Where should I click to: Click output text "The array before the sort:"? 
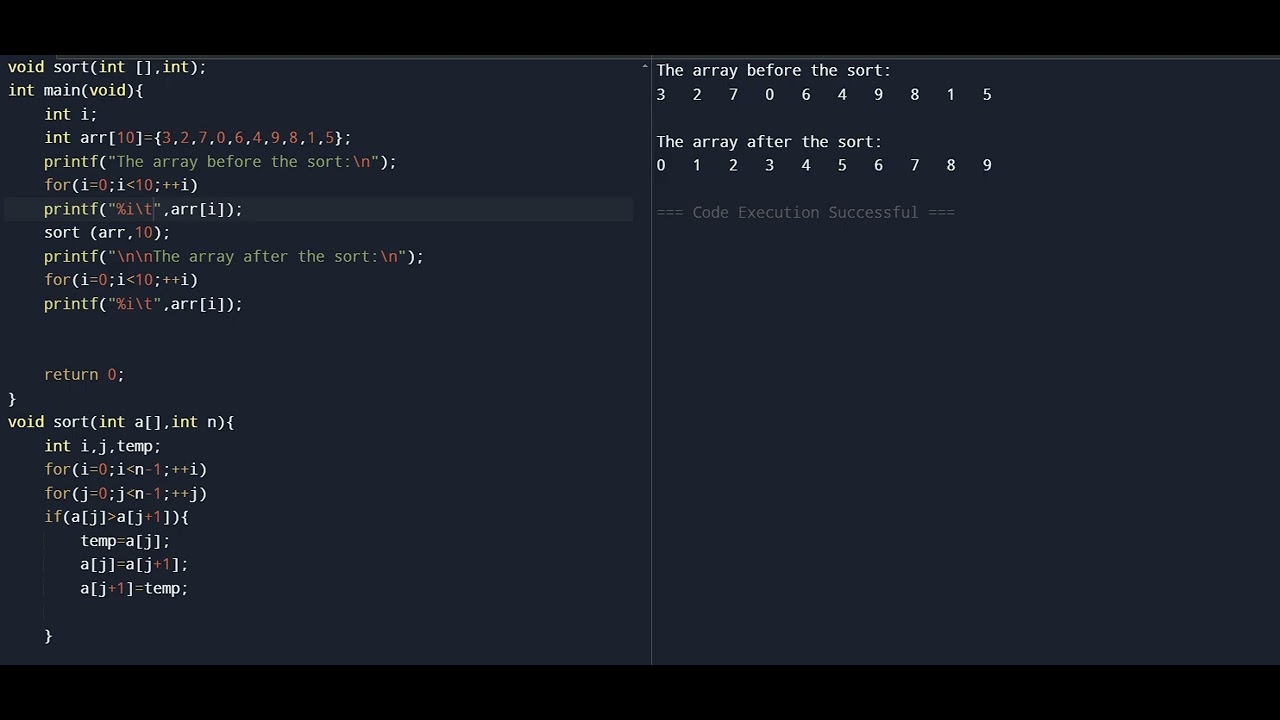pyautogui.click(x=774, y=70)
